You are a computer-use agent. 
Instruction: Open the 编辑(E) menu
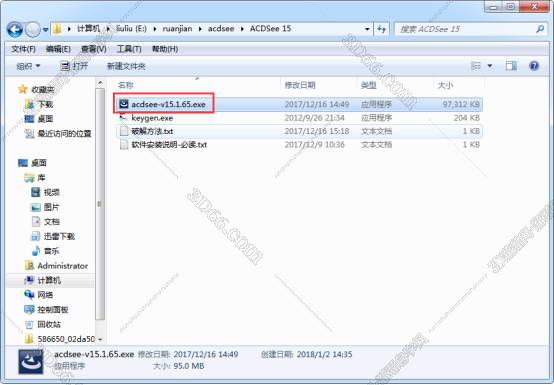click(x=58, y=49)
